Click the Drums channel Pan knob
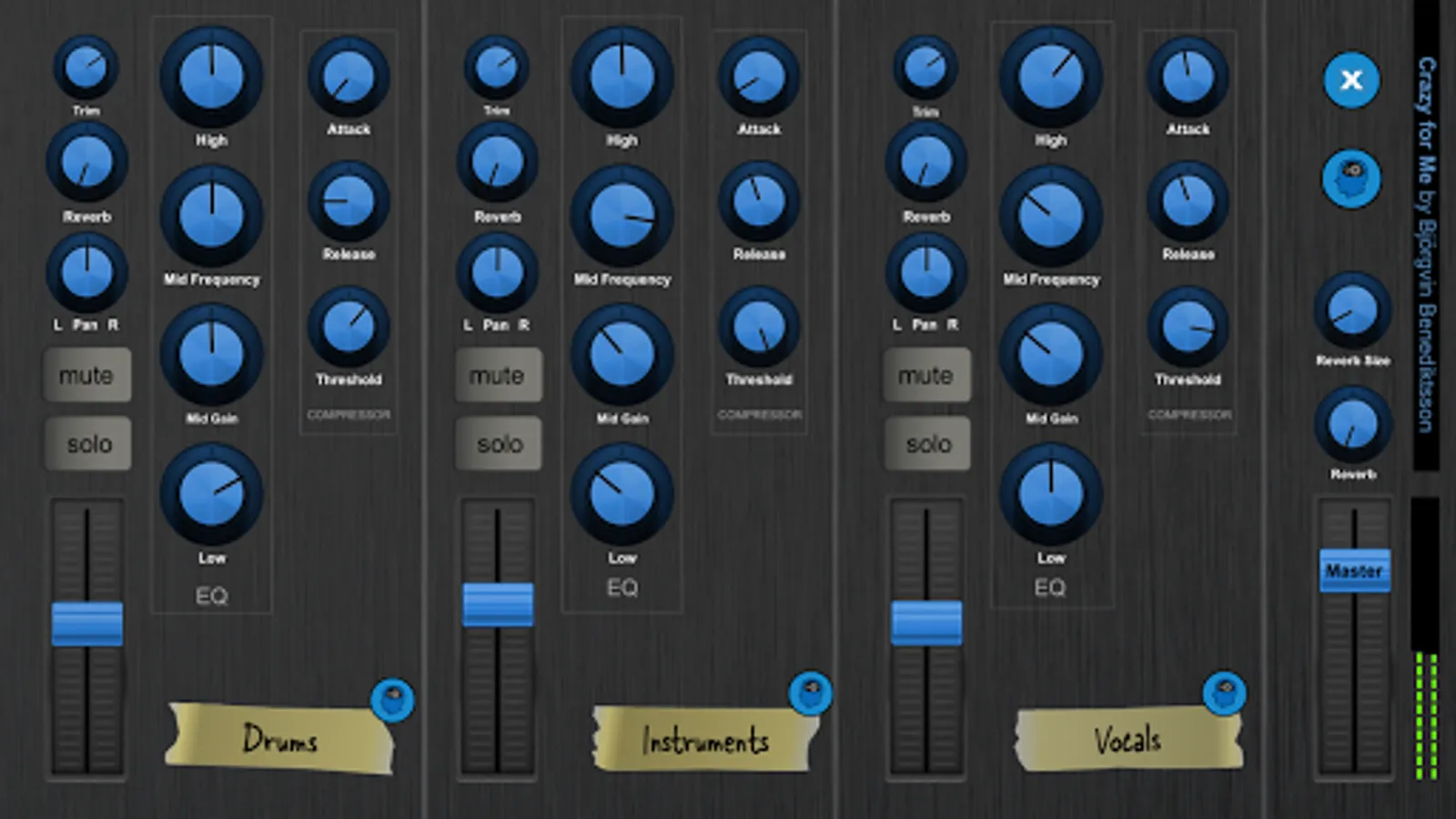This screenshot has height=819, width=1456. [x=86, y=272]
